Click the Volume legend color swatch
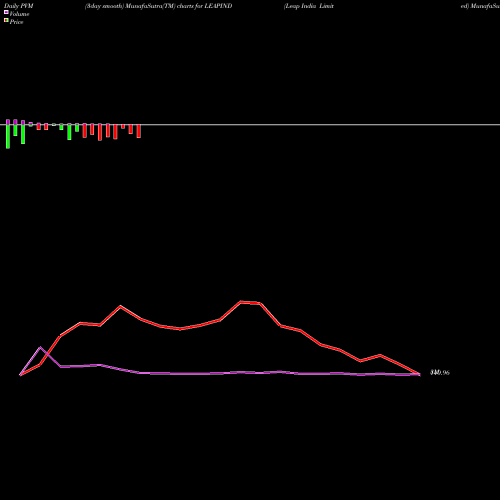500x500 pixels. [6, 12]
